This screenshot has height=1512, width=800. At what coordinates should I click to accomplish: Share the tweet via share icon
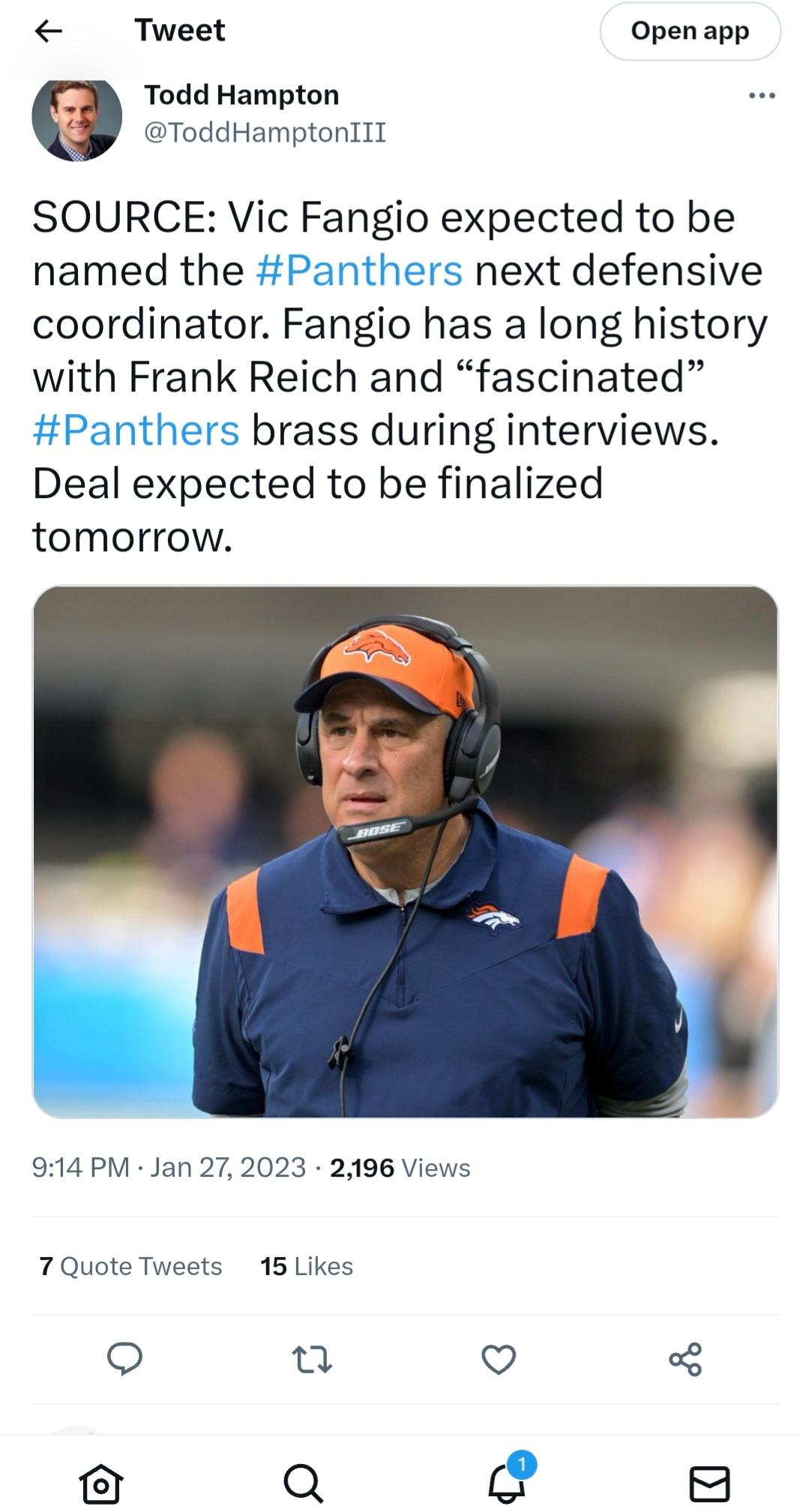[x=685, y=1359]
